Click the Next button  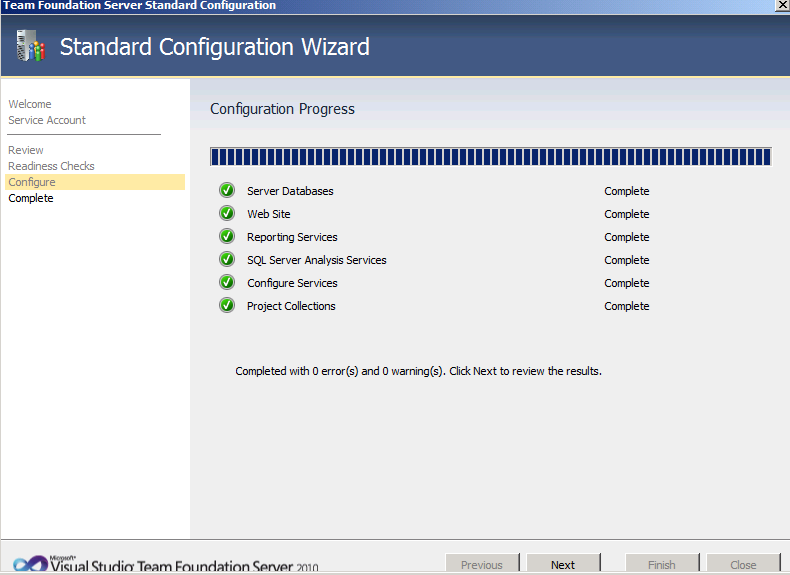pyautogui.click(x=563, y=564)
